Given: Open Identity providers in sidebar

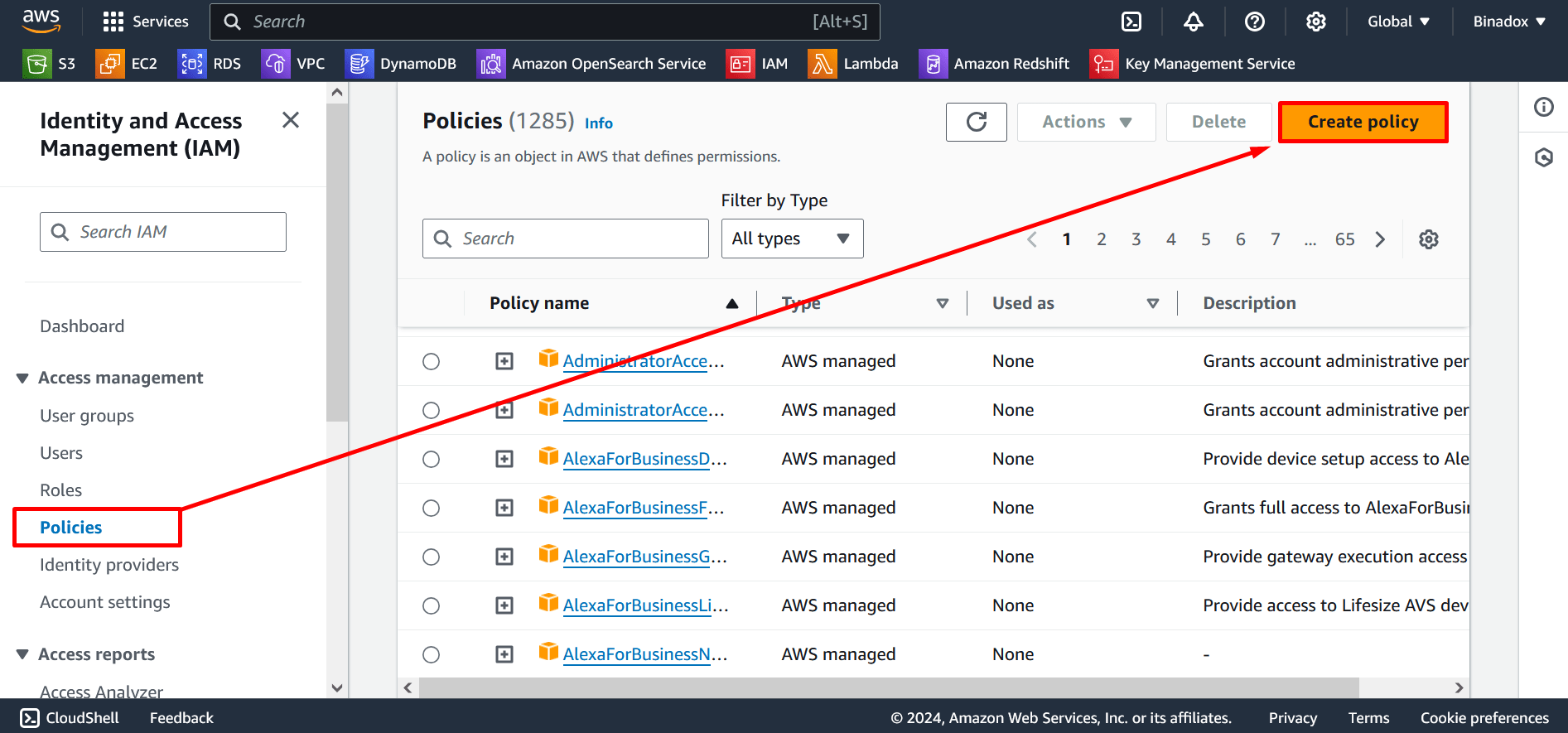Looking at the screenshot, I should click(109, 565).
